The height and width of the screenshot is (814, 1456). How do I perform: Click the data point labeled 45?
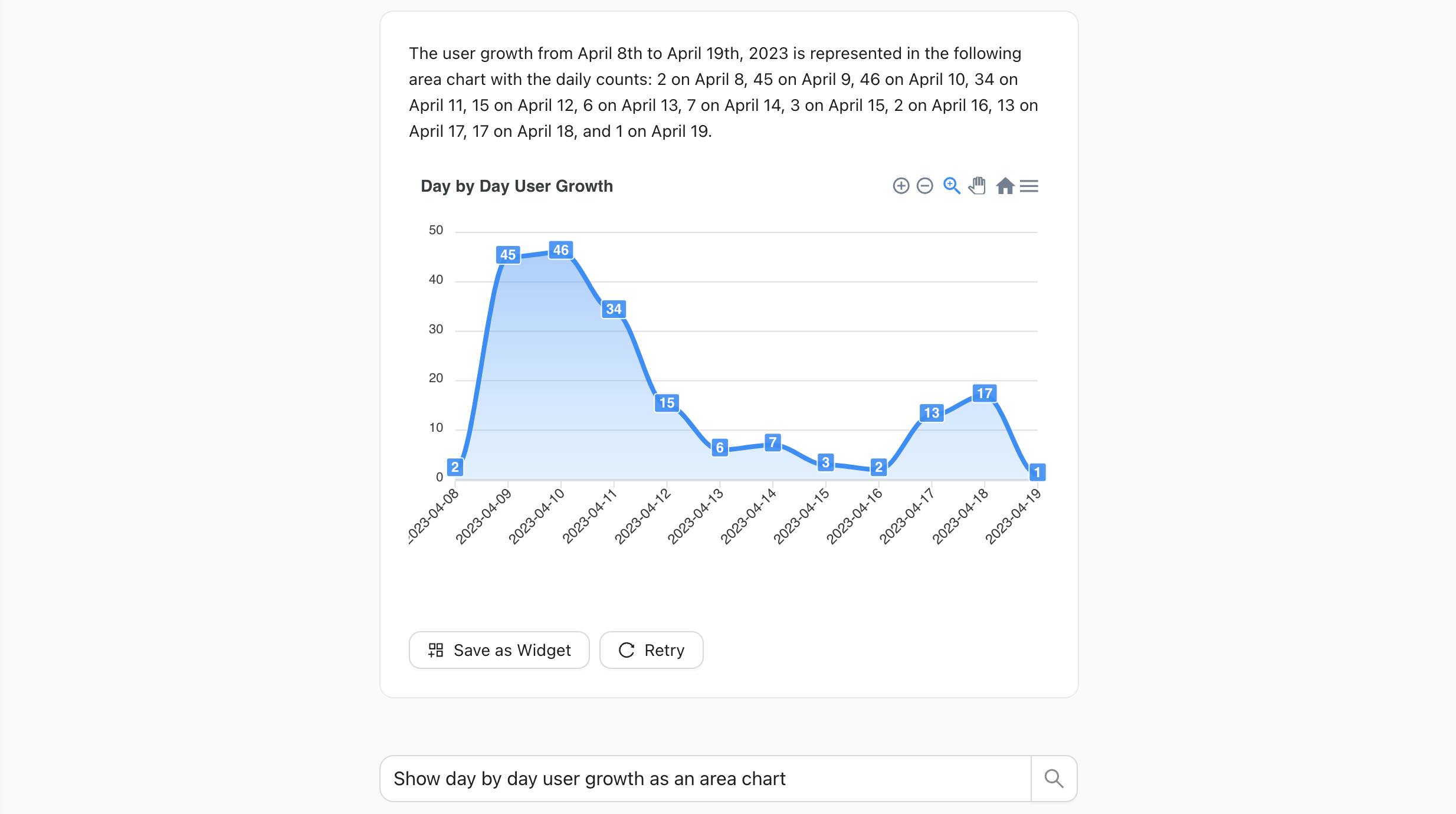508,255
